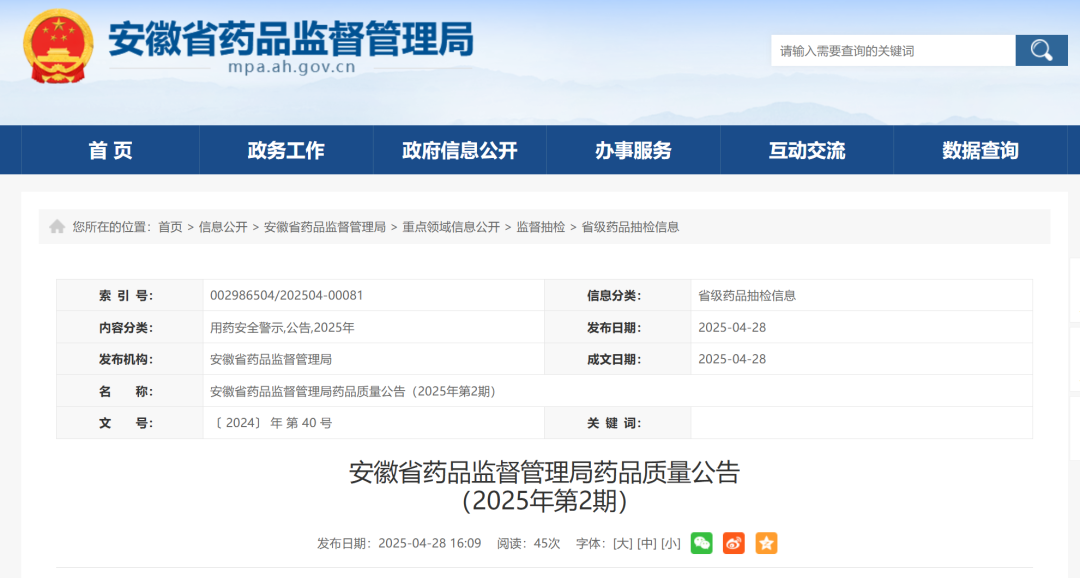Viewport: 1080px width, 578px height.
Task: Share page via Weibo icon
Action: tap(734, 544)
